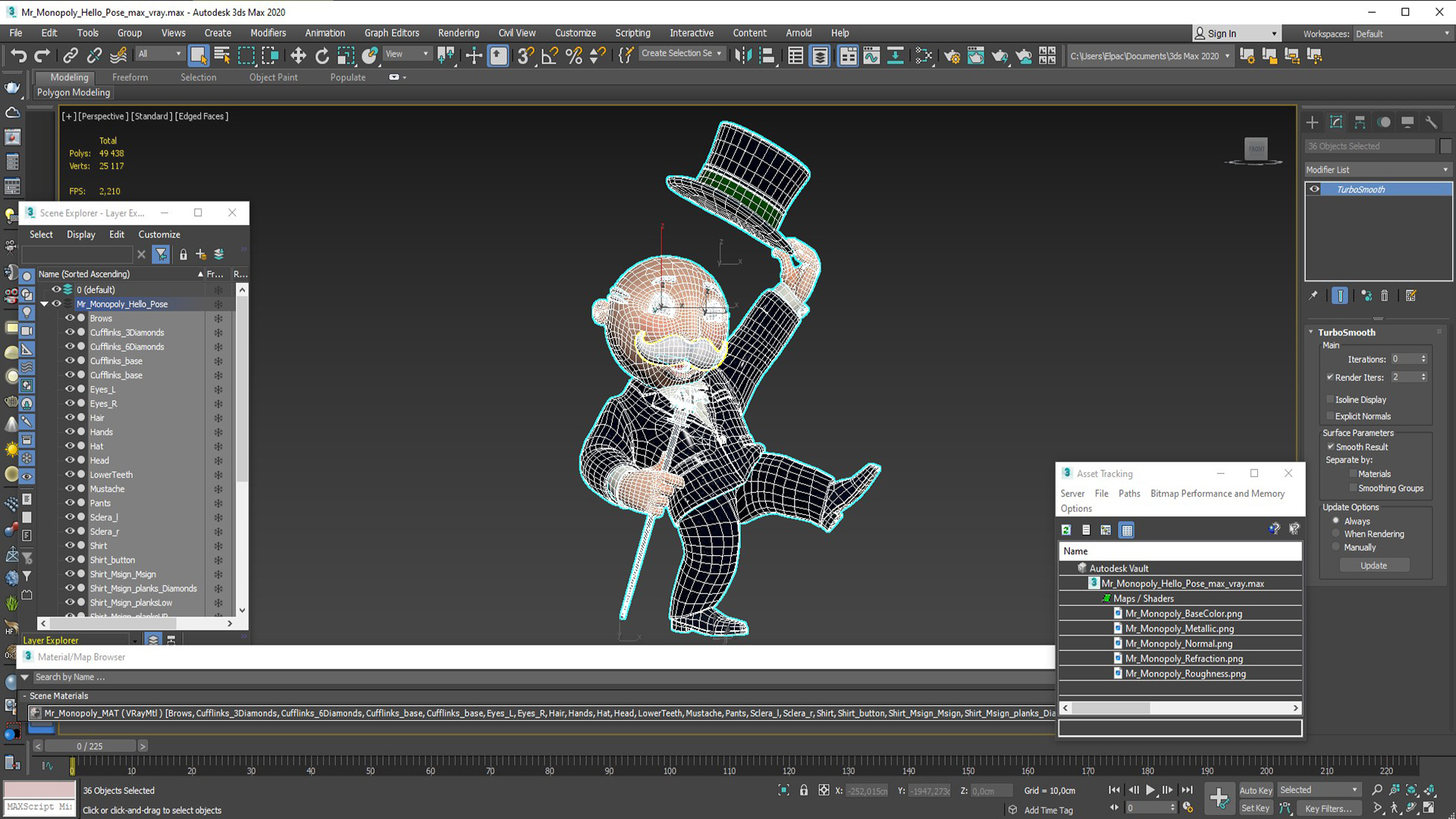1456x819 pixels.
Task: Click Zoom Extents All Selected icon
Action: [x=1429, y=790]
